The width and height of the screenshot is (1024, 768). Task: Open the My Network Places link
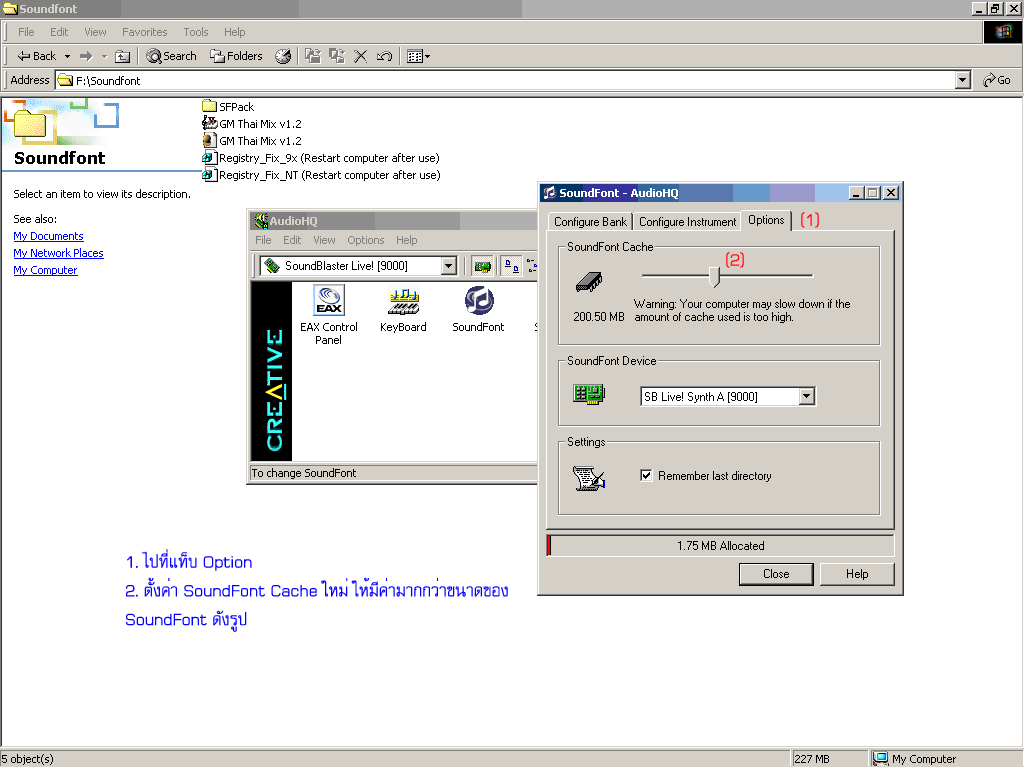pos(58,253)
